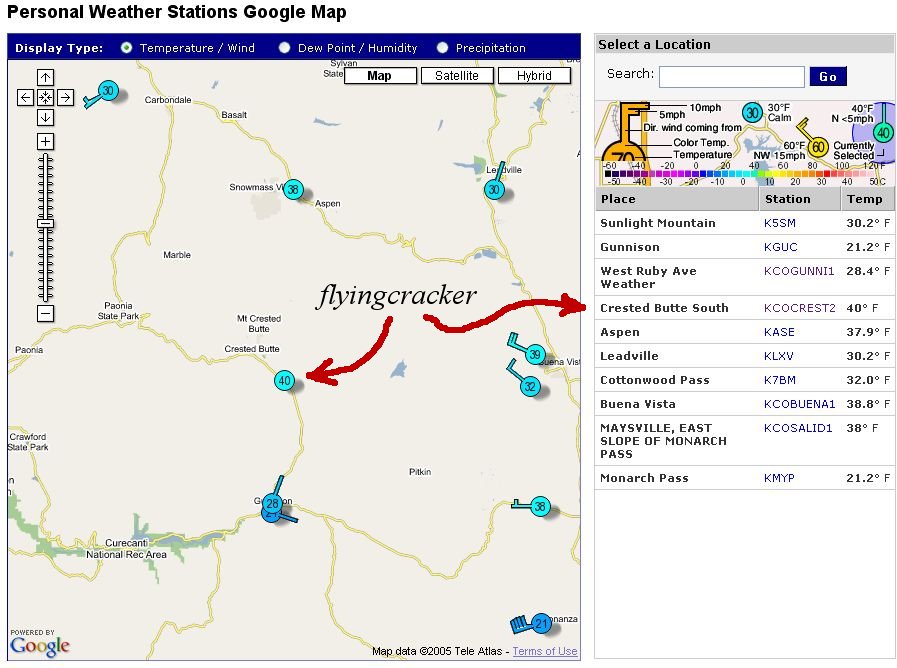This screenshot has width=897, height=668.
Task: Switch to Hybrid view tab
Action: pos(534,75)
